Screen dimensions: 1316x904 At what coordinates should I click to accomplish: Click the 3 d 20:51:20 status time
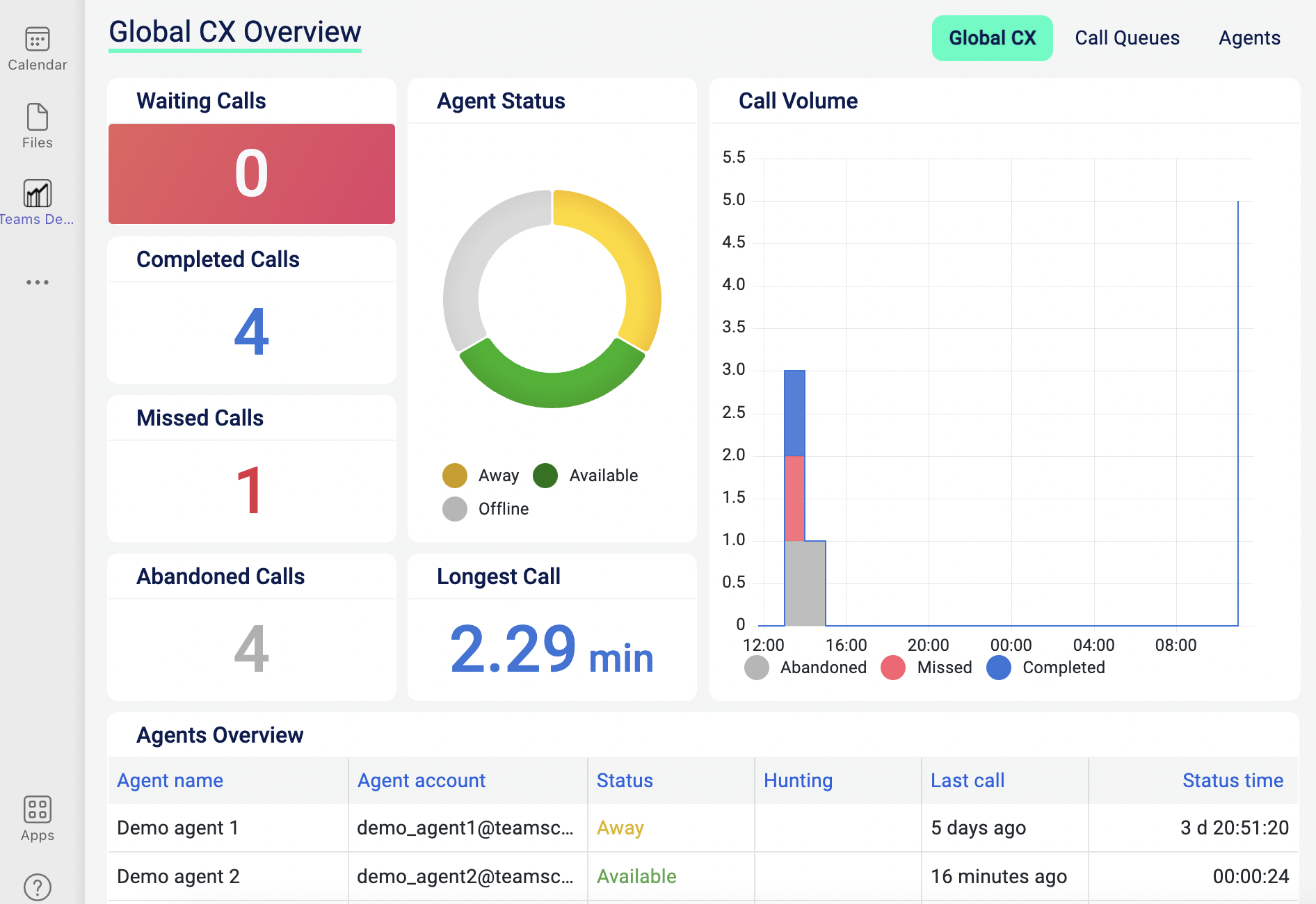pyautogui.click(x=1234, y=828)
